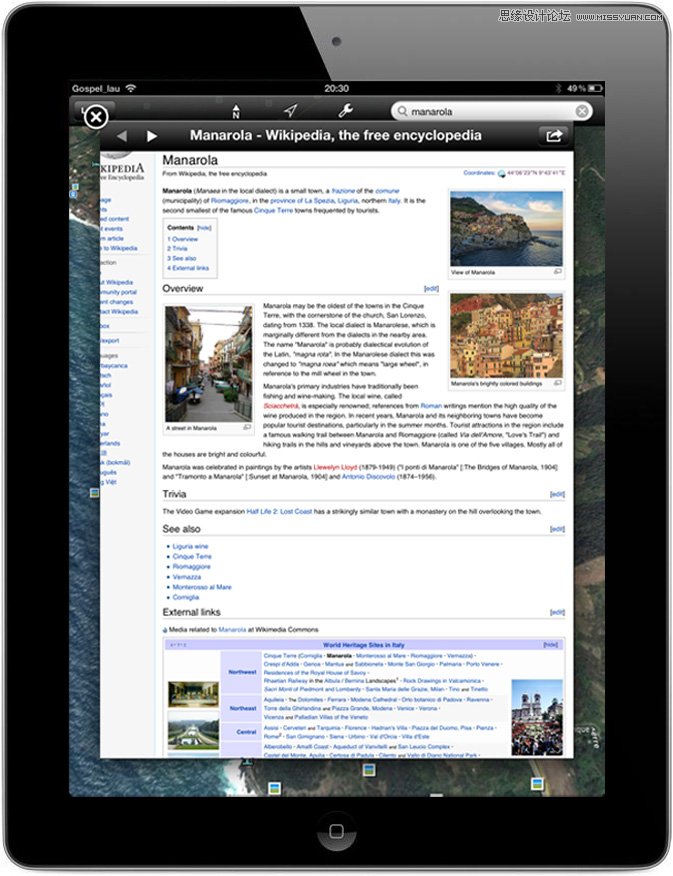This screenshot has height=876, width=673.
Task: Tap the Bluetooth status icon
Action: (x=557, y=88)
